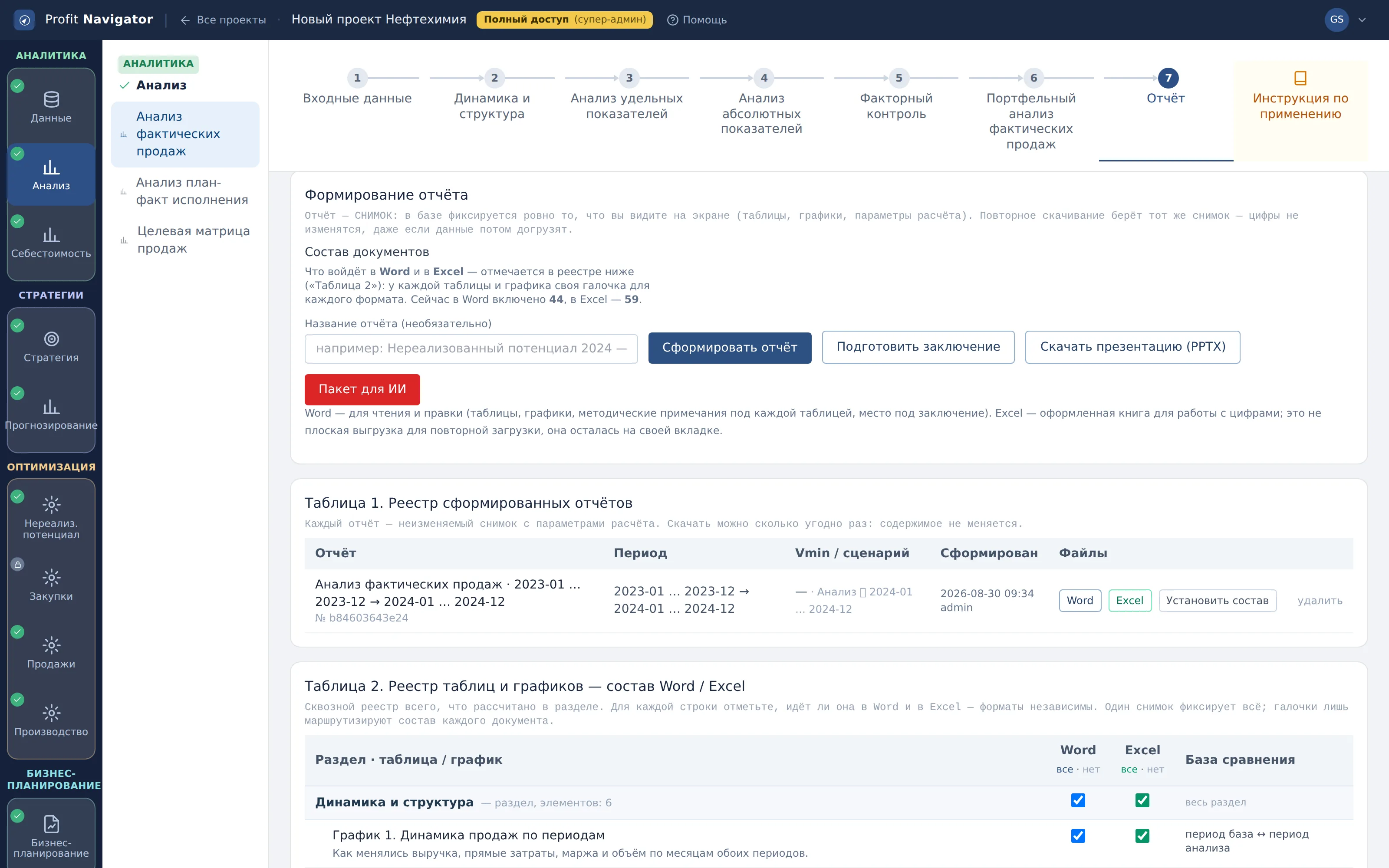1389x868 pixels.
Task: Select 'нет' under the Word column header
Action: click(1091, 769)
